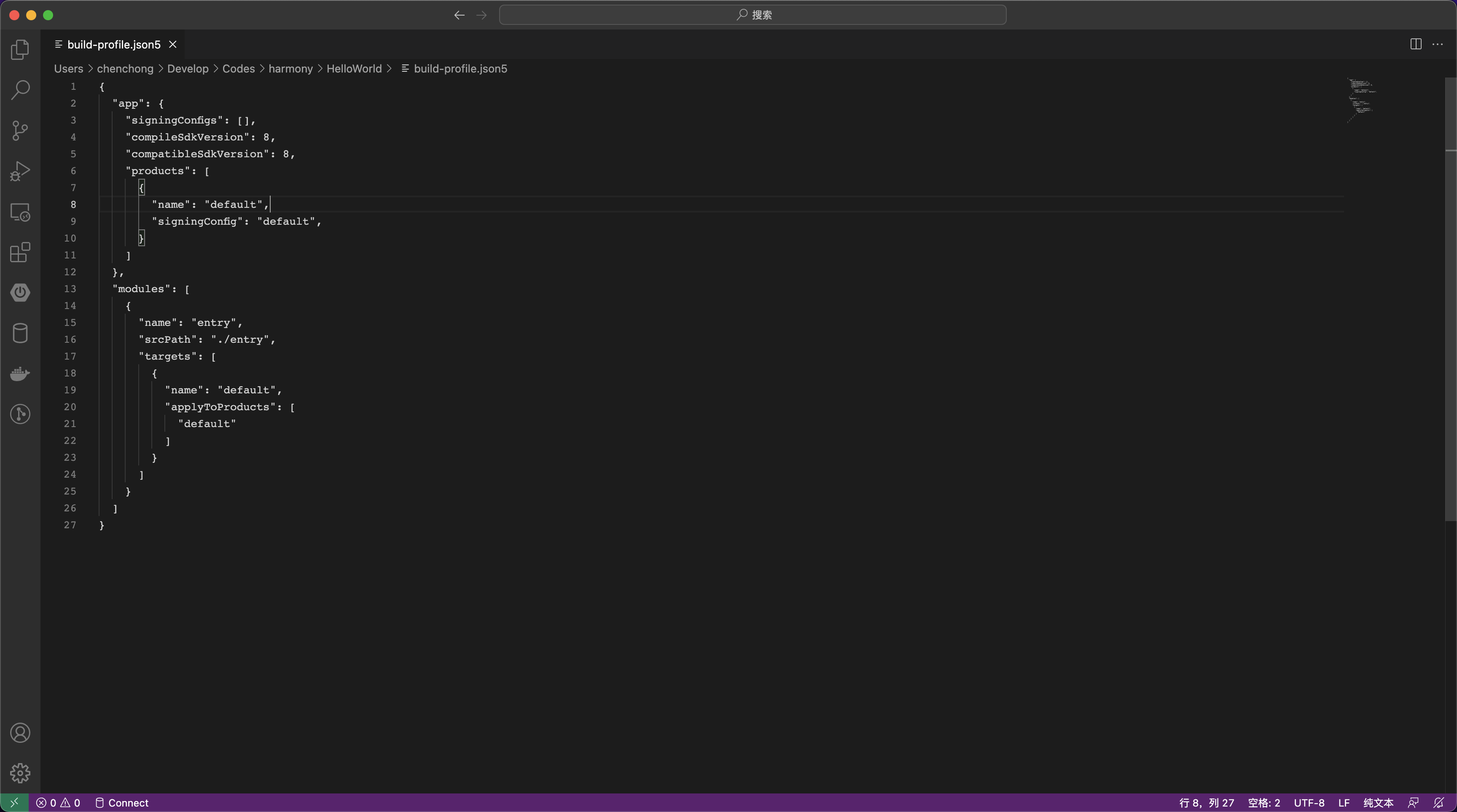Image resolution: width=1457 pixels, height=812 pixels.
Task: Close the build-profile.json5 tab
Action: tap(172, 44)
